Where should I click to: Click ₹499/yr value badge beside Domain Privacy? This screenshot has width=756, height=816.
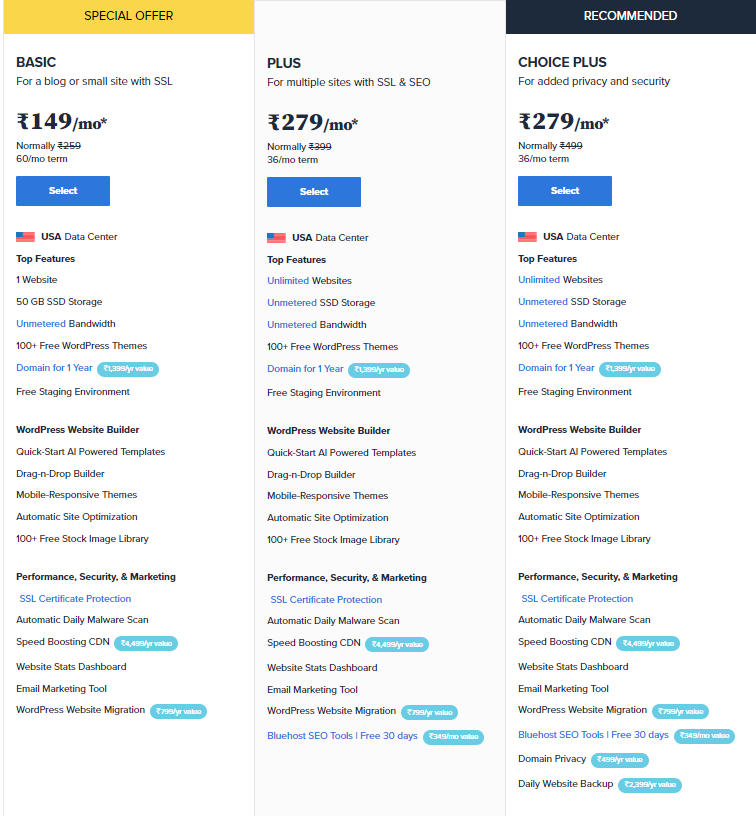point(620,760)
